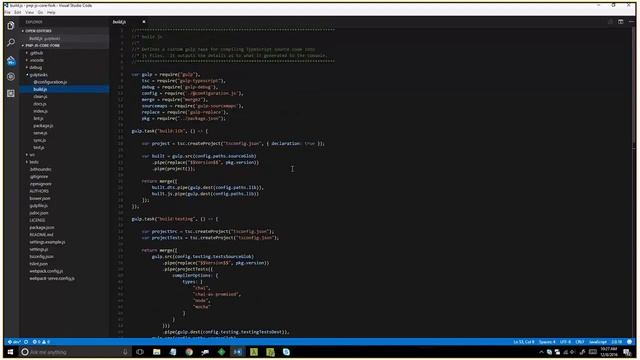Open Skype from the taskbar
640x360 pixels.
point(286,352)
